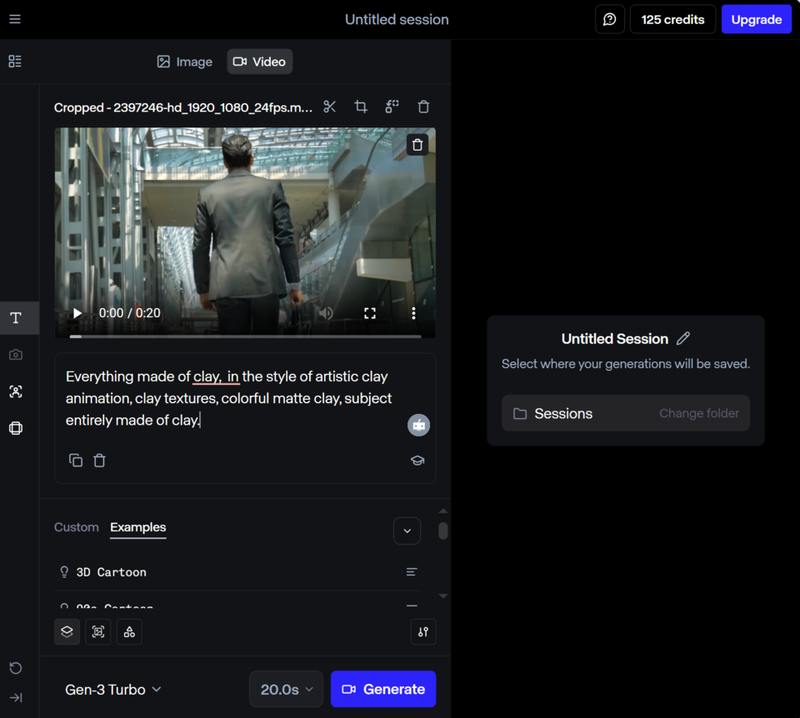Switch to the Custom tab
The width and height of the screenshot is (800, 718).
(76, 527)
